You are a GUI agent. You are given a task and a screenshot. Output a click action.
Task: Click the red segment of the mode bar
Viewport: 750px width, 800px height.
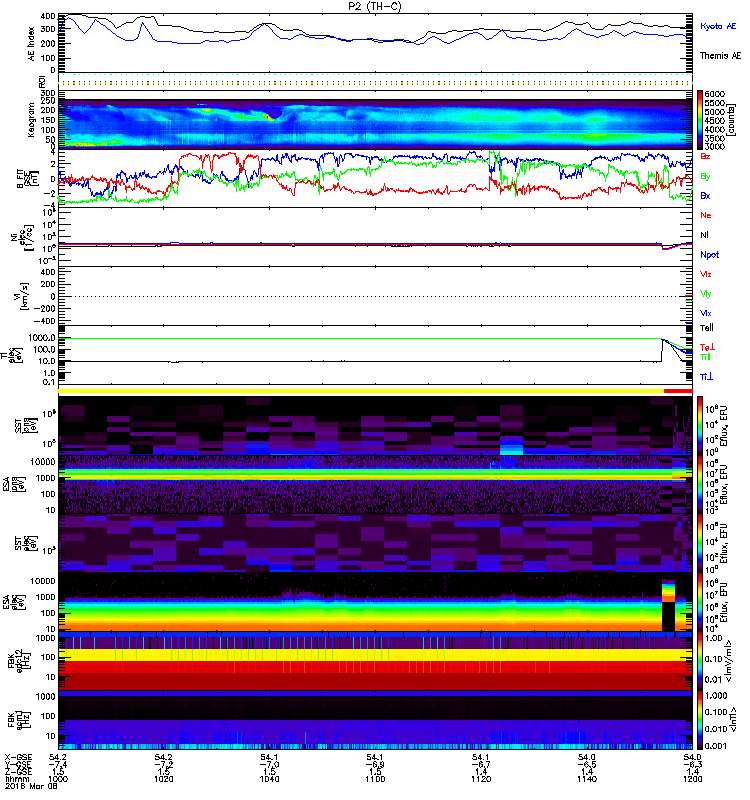678,390
